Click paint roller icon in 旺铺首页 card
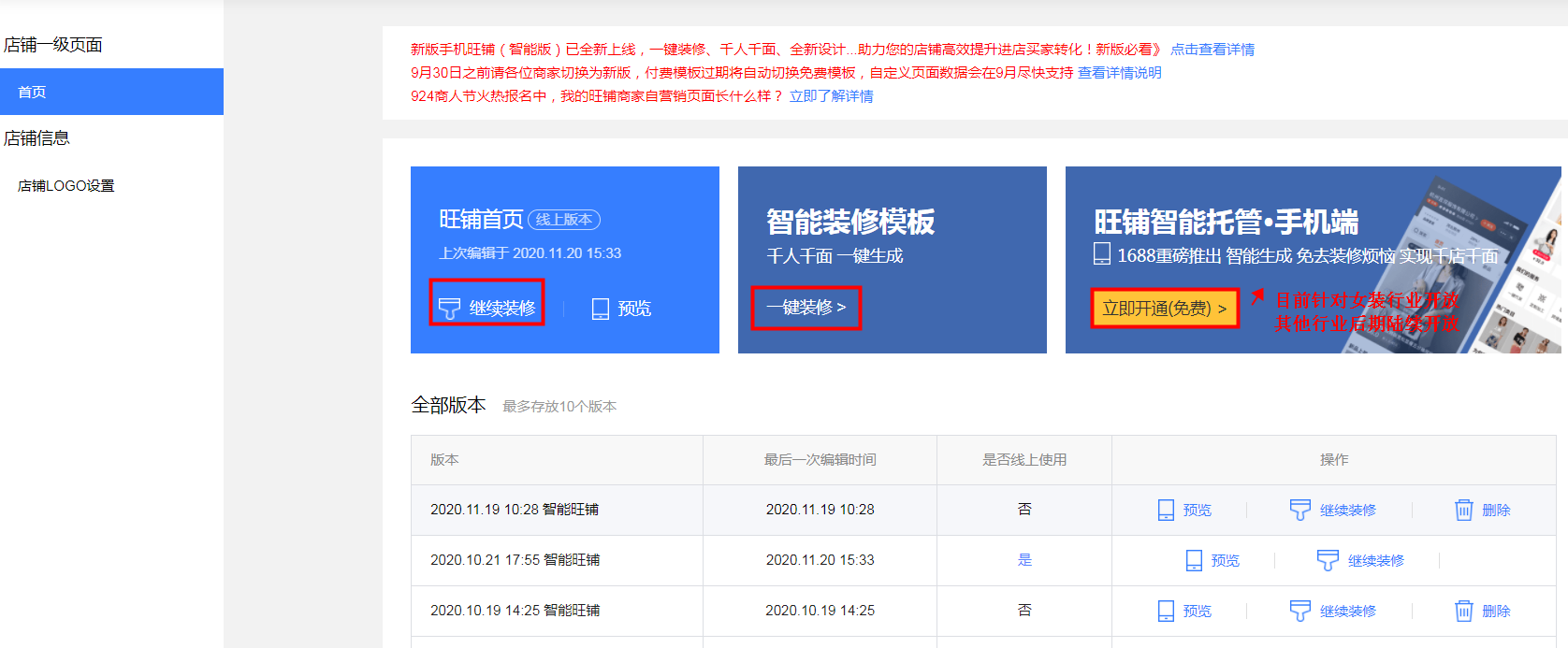The height and width of the screenshot is (648, 1568). (449, 309)
